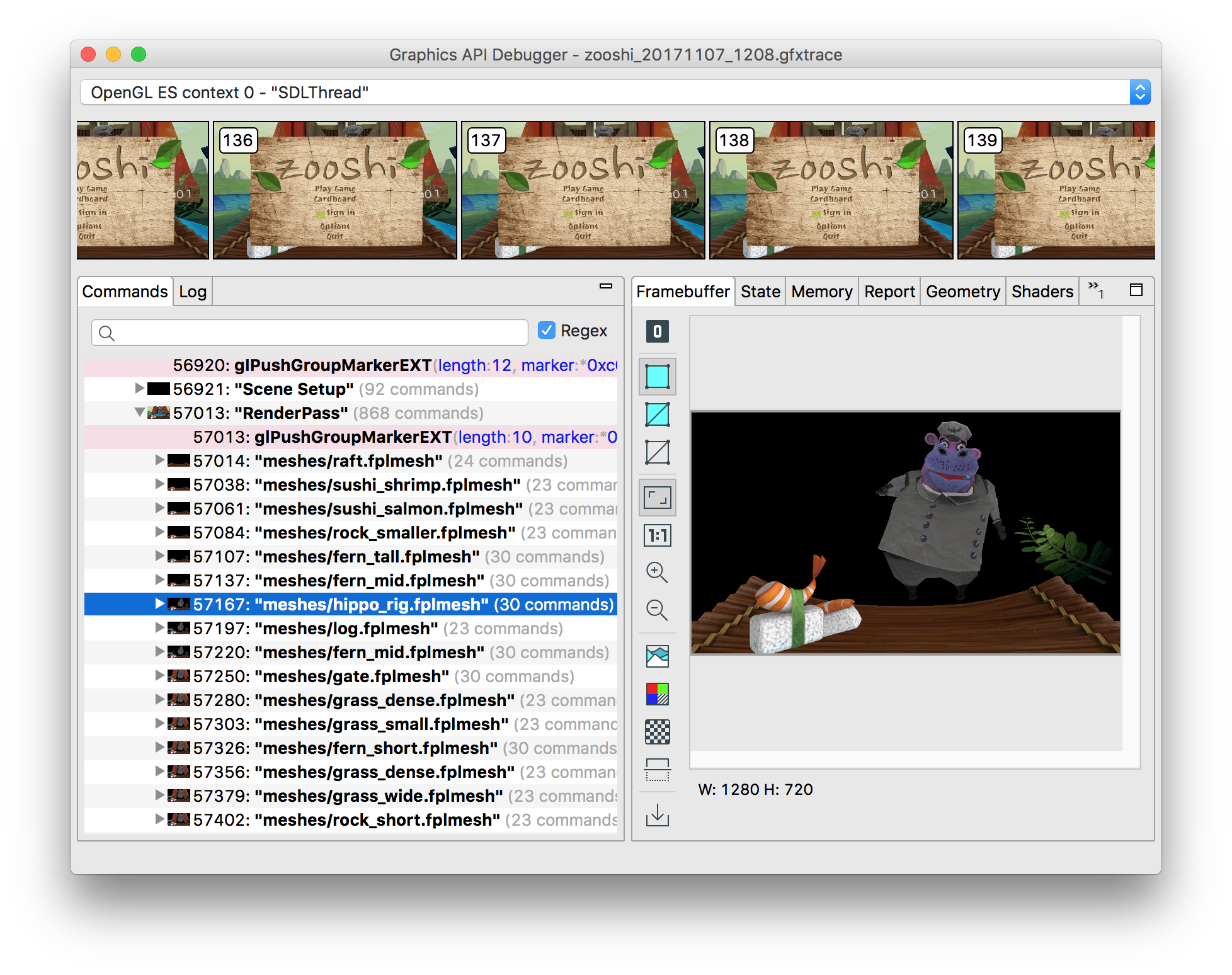Zoom out of framebuffer image
Screen dimensions: 1232x975
[x=657, y=610]
